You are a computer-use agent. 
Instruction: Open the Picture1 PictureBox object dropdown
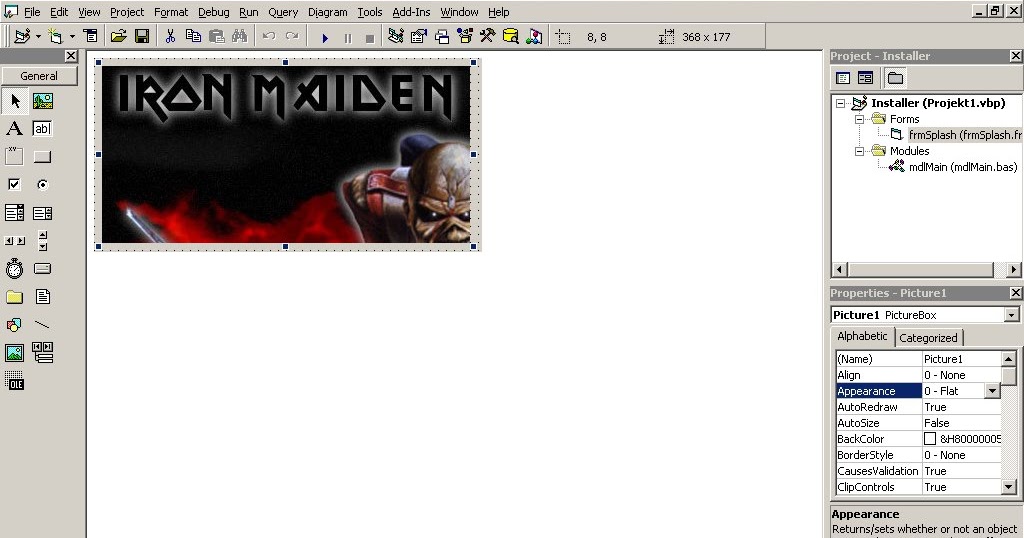(x=1012, y=315)
